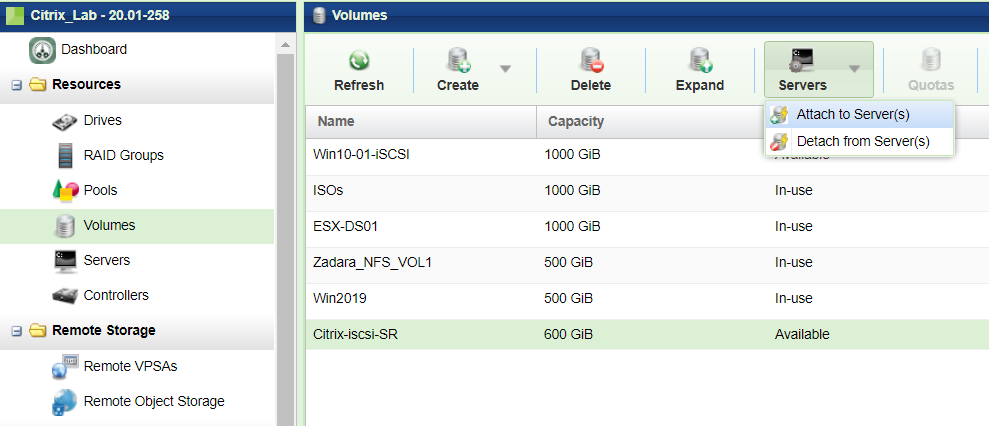
Task: Open Pools in the sidebar
Action: tap(100, 191)
